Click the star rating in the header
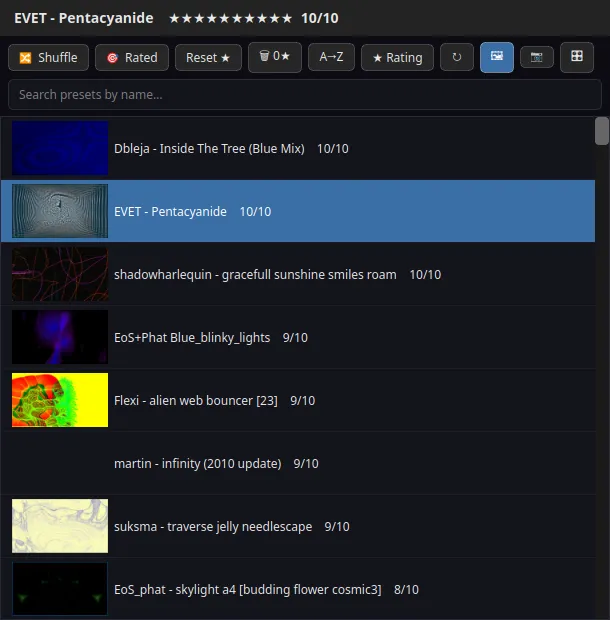 tap(230, 18)
